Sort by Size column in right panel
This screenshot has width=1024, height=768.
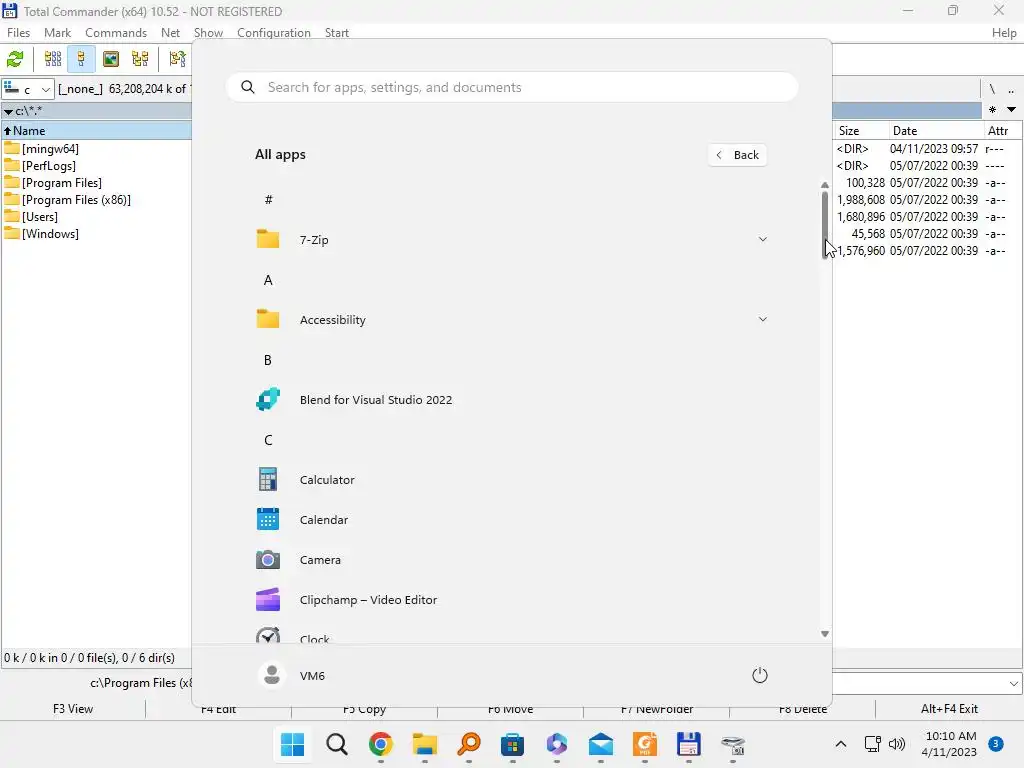(861, 131)
